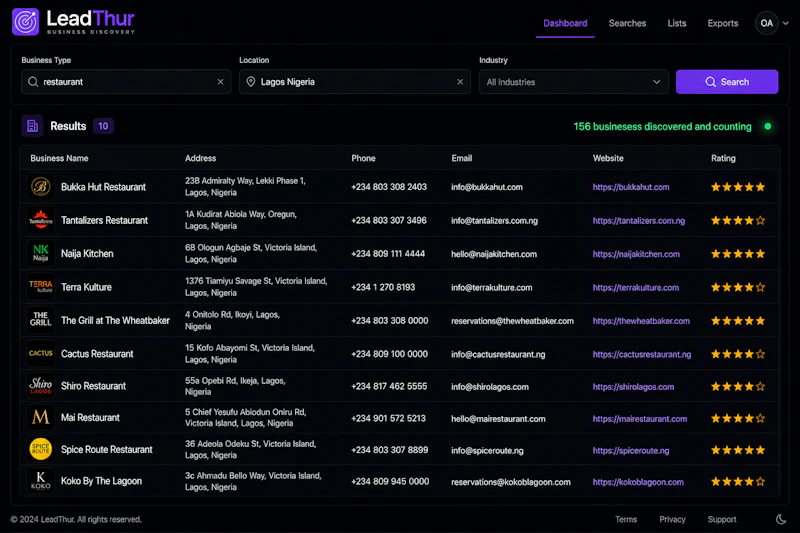Image resolution: width=800 pixels, height=533 pixels.
Task: Open the shirolagos.com website link
Action: 633,387
